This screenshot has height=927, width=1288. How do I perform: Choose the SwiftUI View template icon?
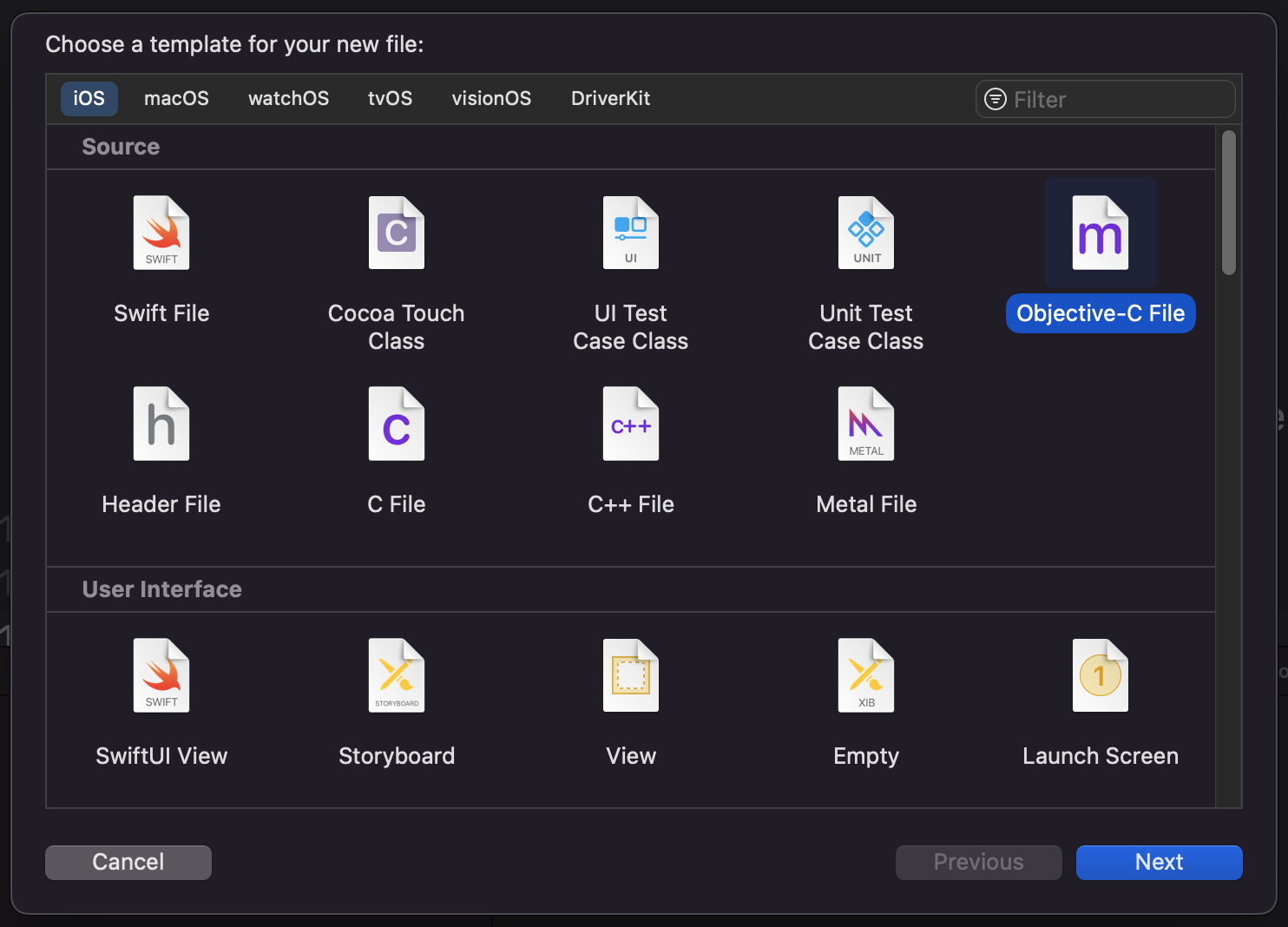(x=161, y=675)
